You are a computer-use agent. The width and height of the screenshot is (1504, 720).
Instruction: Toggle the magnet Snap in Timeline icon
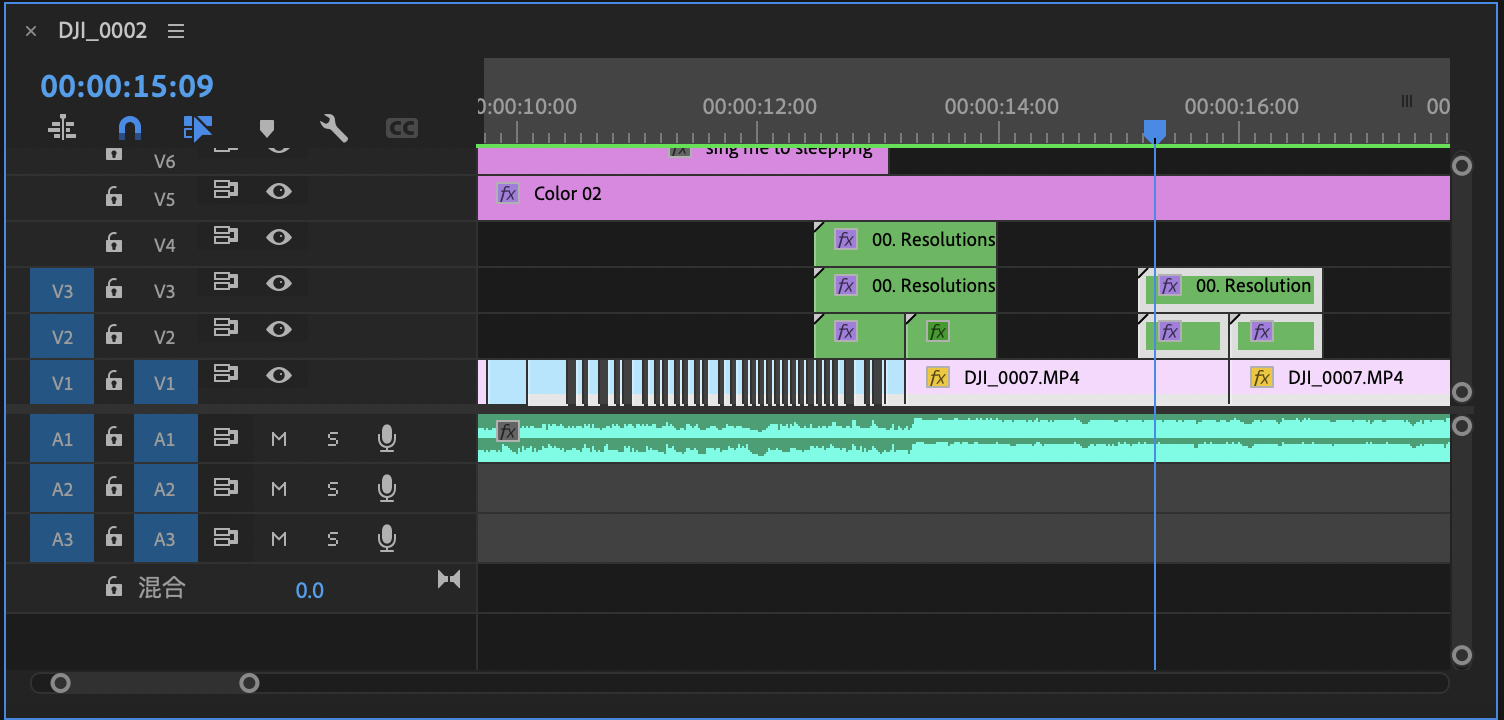[130, 128]
